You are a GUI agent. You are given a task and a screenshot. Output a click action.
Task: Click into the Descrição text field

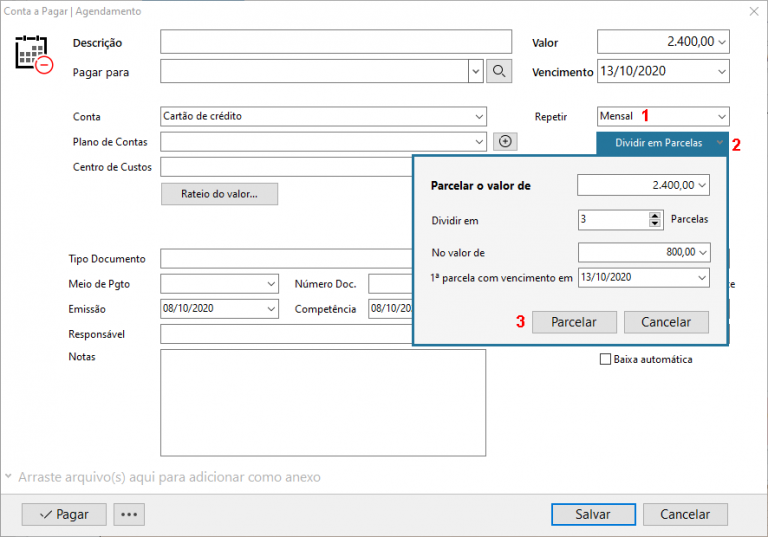[335, 42]
